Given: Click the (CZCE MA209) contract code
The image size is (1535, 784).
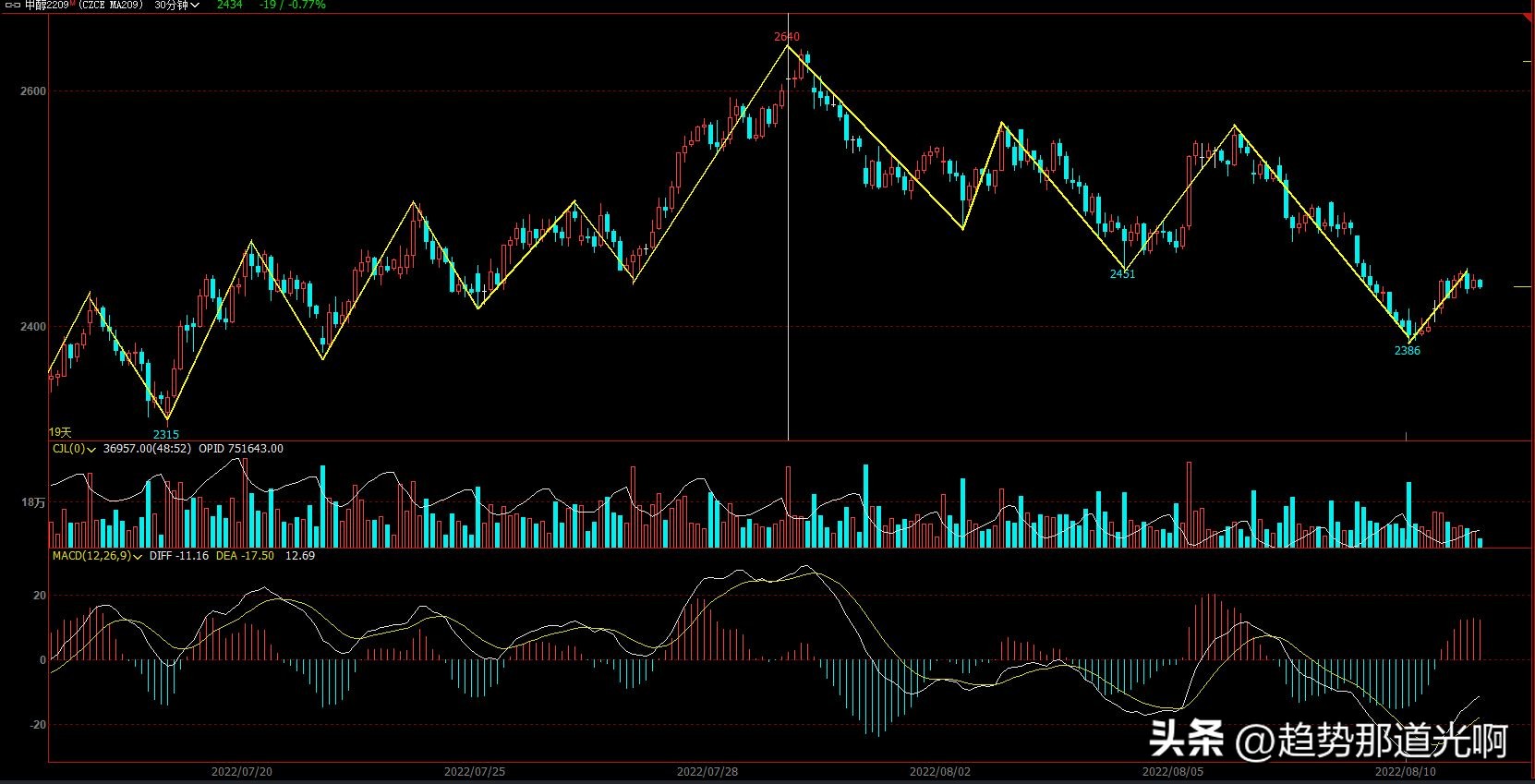Looking at the screenshot, I should click(112, 5).
